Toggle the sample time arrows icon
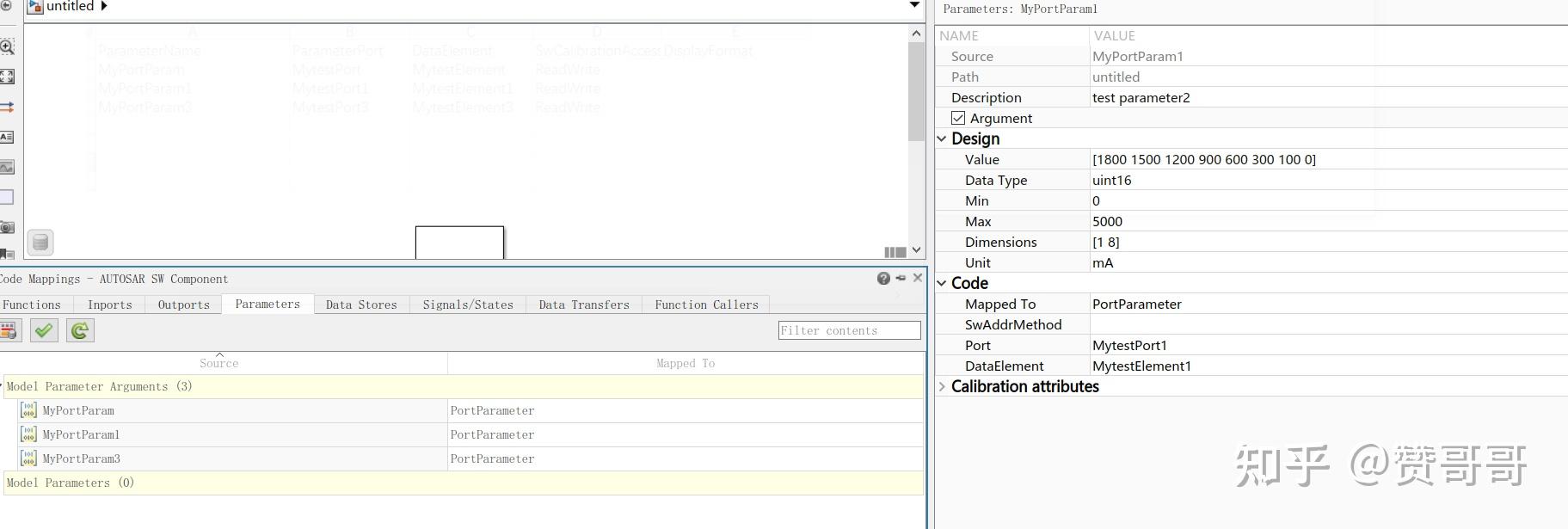Viewport: 1568px width, 529px height. tap(7, 107)
